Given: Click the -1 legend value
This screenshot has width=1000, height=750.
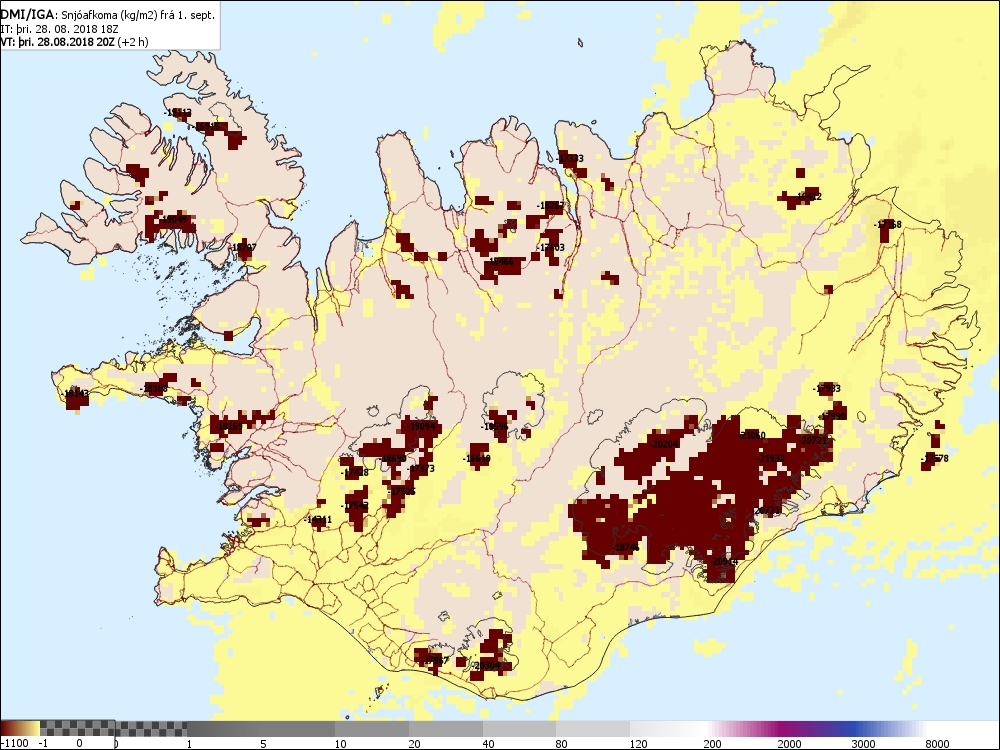Looking at the screenshot, I should coord(43,743).
